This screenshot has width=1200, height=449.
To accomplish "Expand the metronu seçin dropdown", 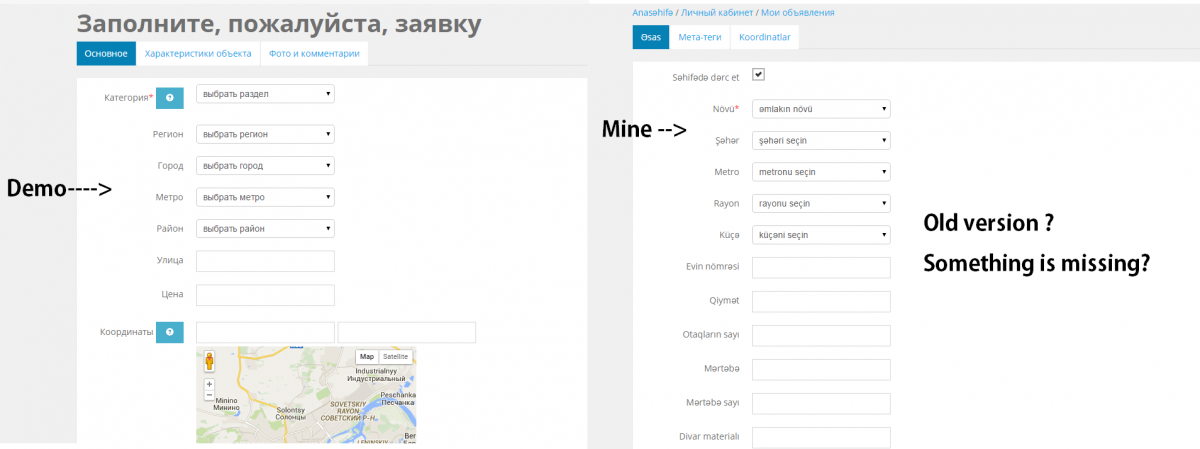I will [821, 172].
